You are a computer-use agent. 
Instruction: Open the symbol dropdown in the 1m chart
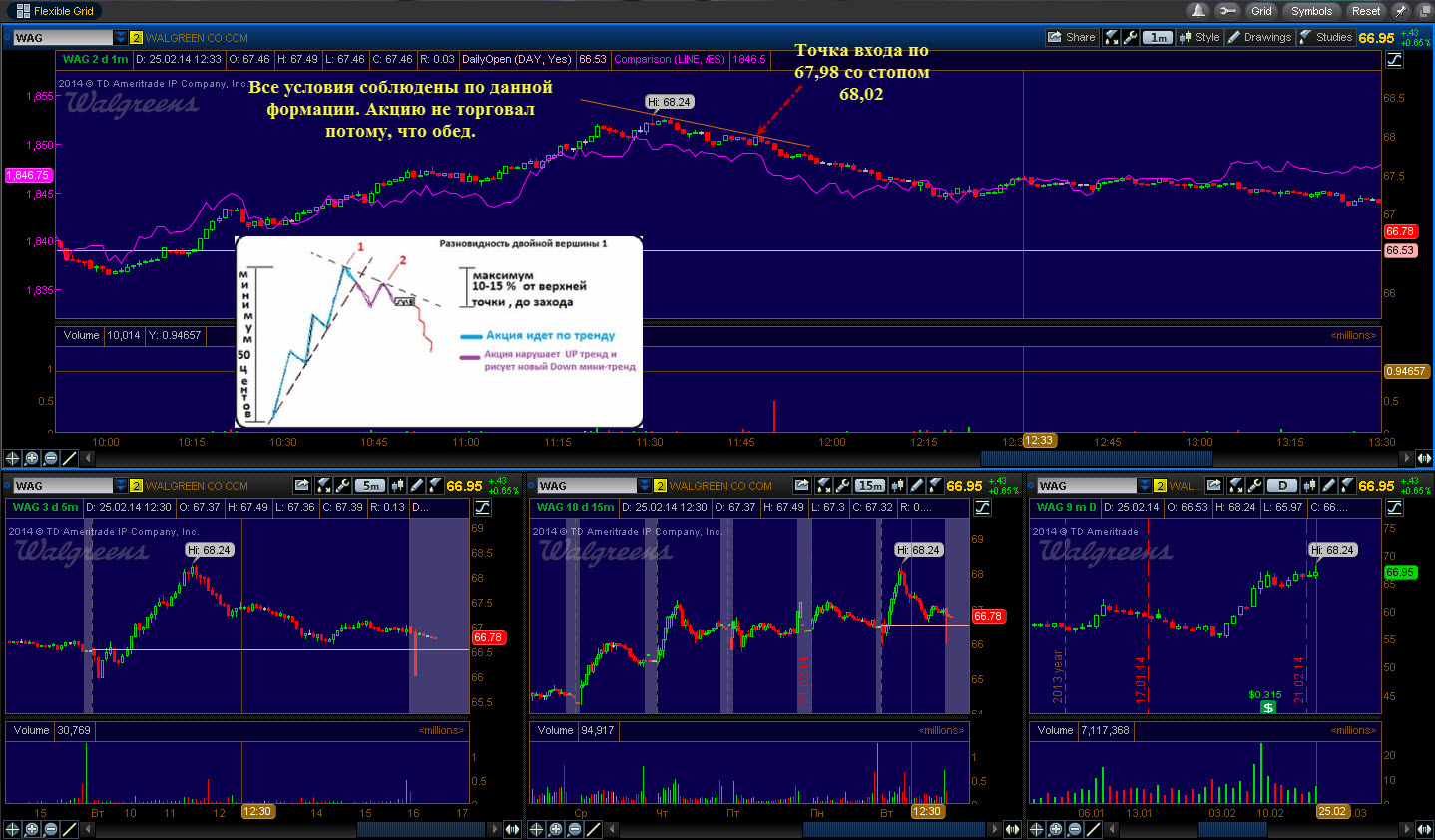point(121,37)
